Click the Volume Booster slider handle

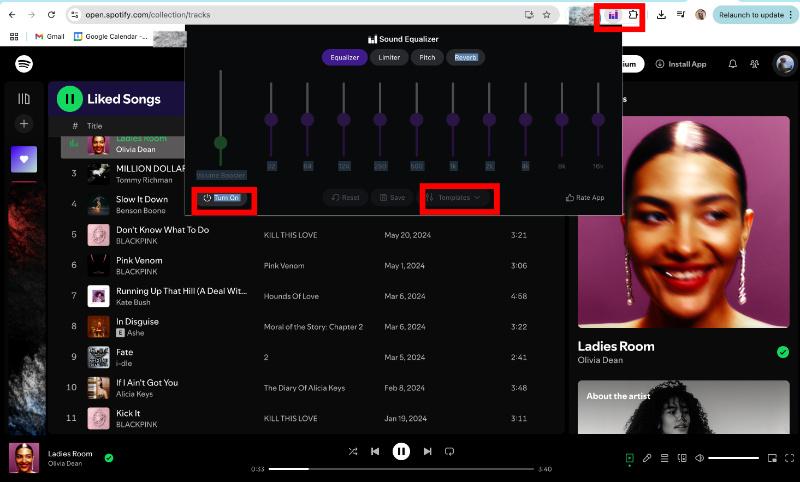pyautogui.click(x=220, y=143)
